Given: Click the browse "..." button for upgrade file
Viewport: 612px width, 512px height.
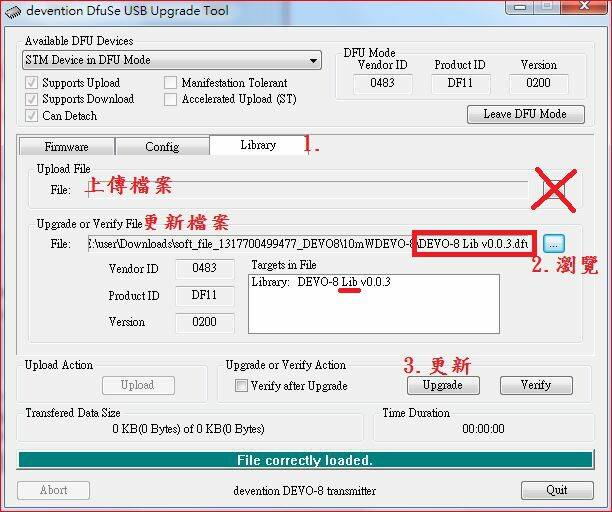Looking at the screenshot, I should point(555,243).
